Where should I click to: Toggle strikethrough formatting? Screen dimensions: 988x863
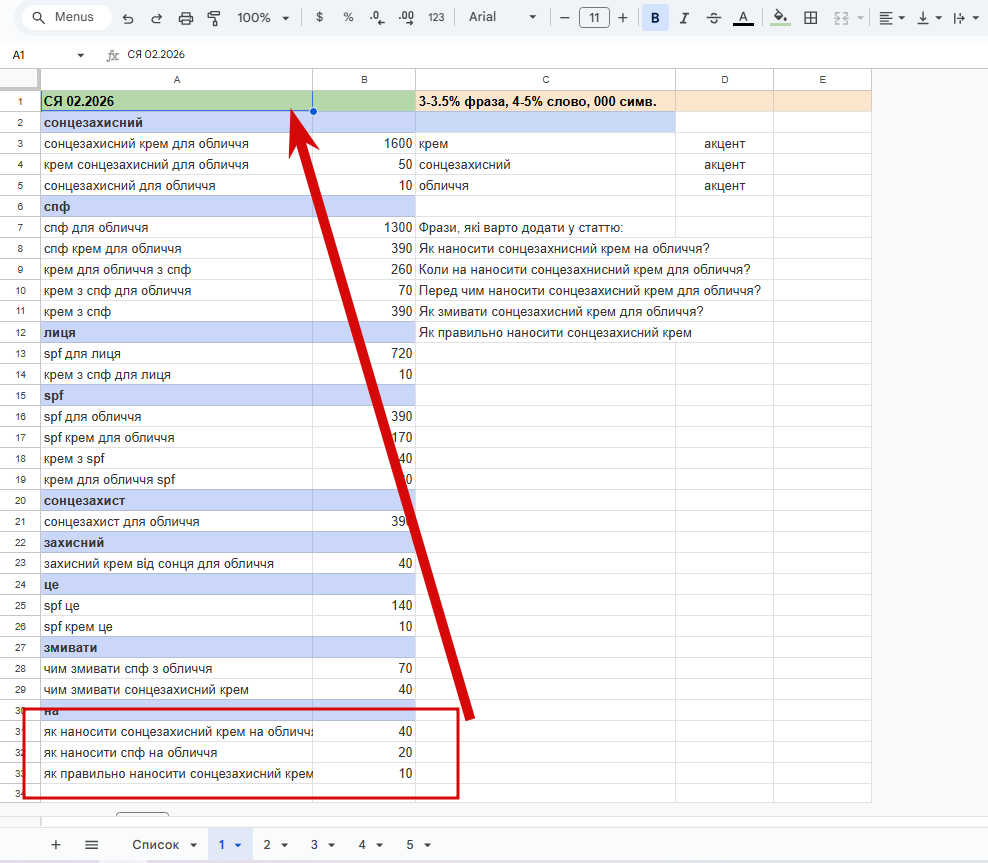pyautogui.click(x=713, y=18)
